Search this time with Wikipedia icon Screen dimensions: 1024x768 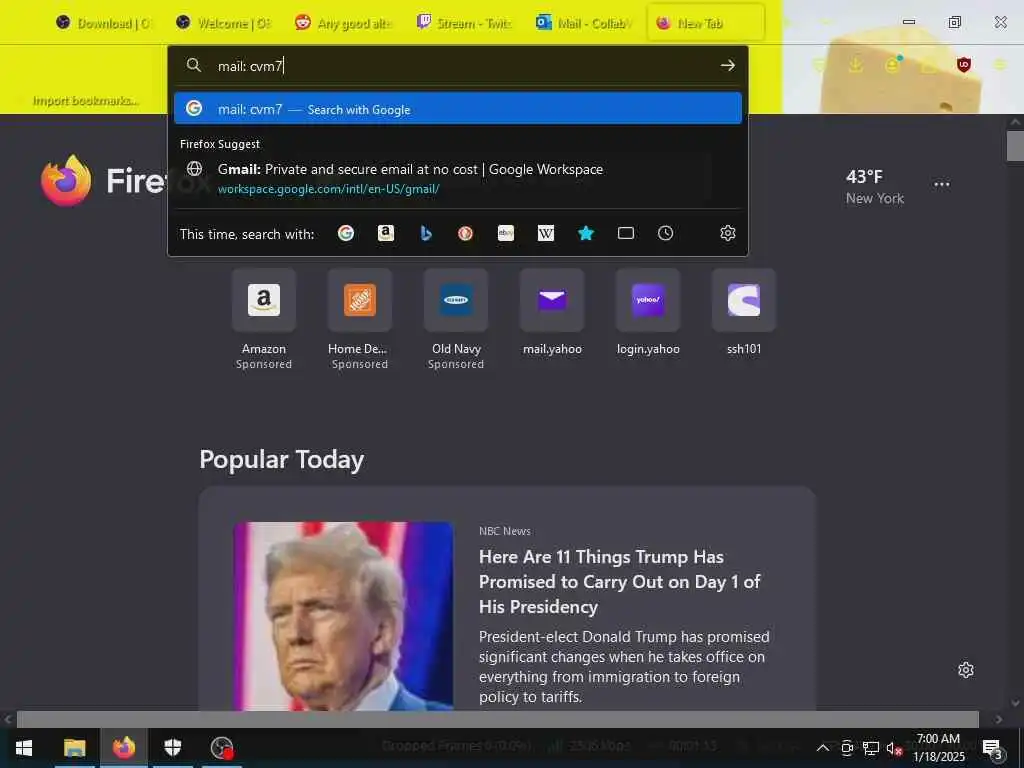(546, 233)
